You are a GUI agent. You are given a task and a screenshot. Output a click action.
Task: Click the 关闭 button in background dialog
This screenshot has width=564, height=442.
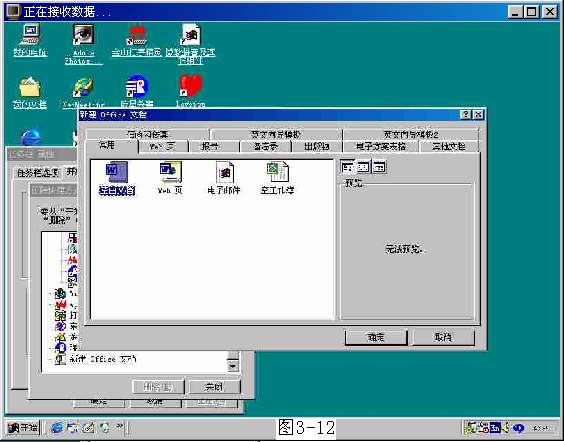(x=214, y=387)
